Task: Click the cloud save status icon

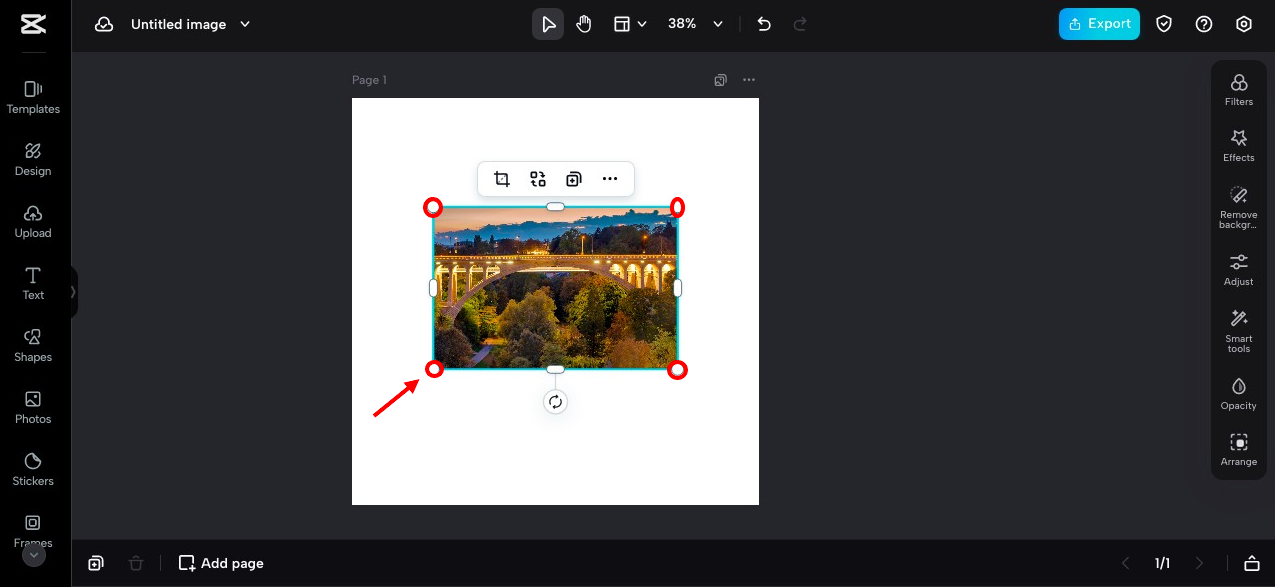Action: 104,24
